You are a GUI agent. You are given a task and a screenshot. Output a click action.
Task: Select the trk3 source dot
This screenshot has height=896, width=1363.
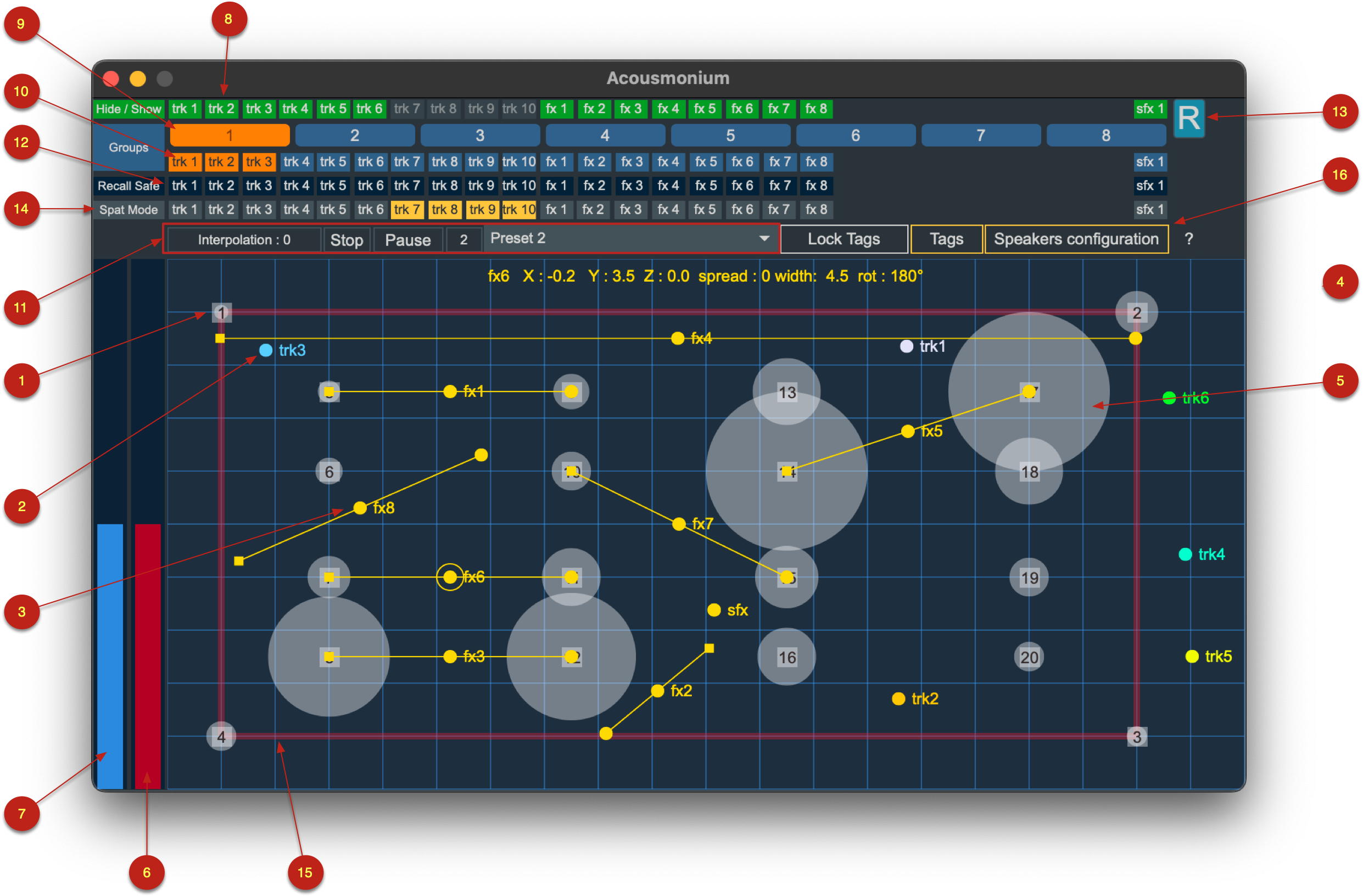click(266, 350)
